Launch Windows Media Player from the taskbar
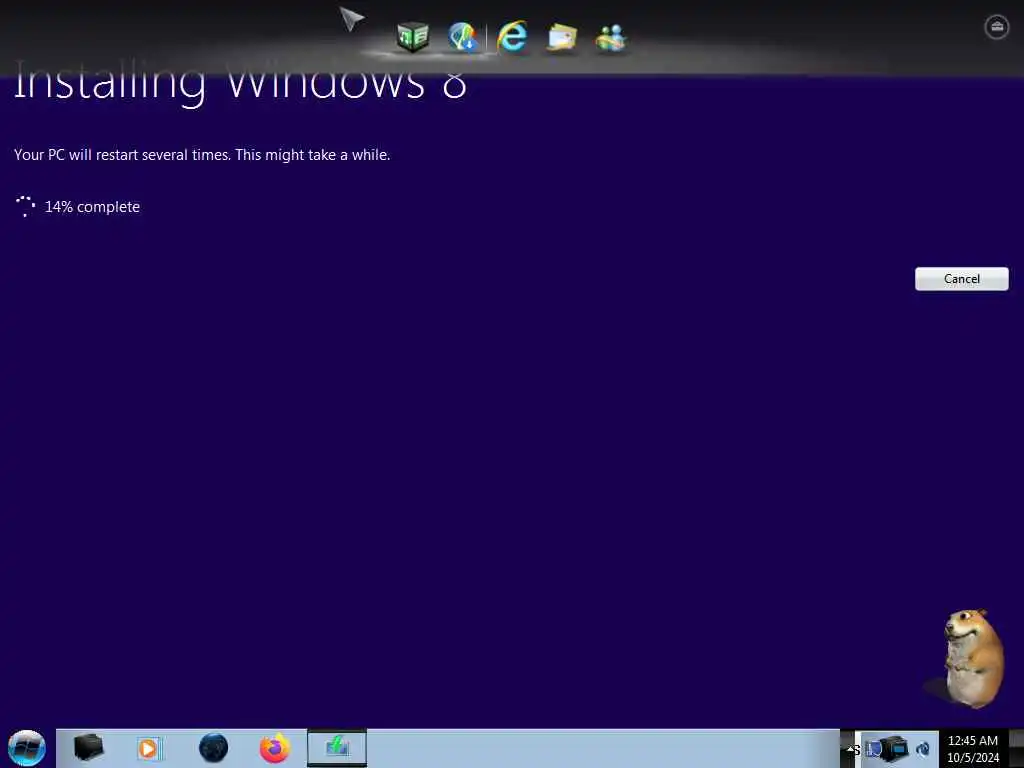 coord(148,748)
